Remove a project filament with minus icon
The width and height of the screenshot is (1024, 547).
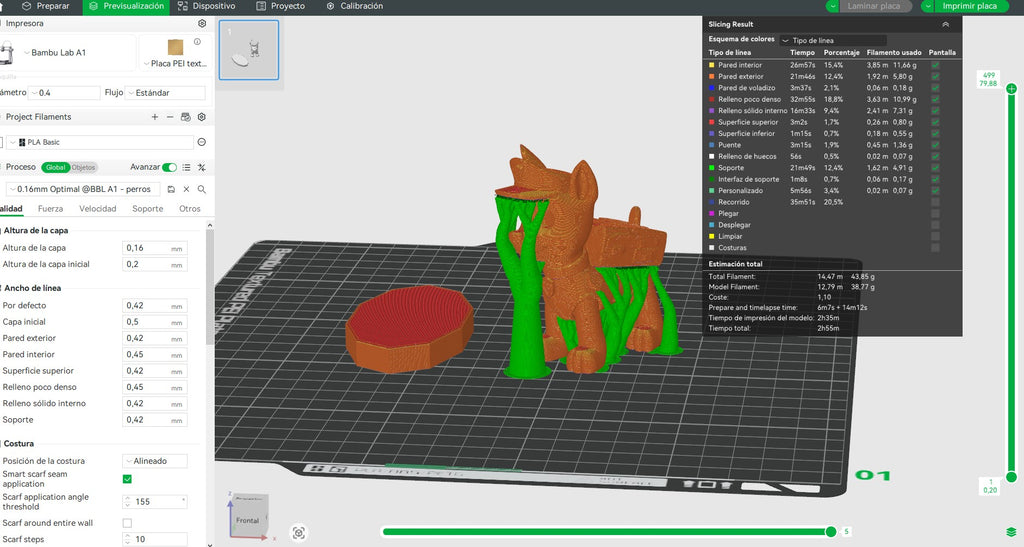click(x=170, y=117)
